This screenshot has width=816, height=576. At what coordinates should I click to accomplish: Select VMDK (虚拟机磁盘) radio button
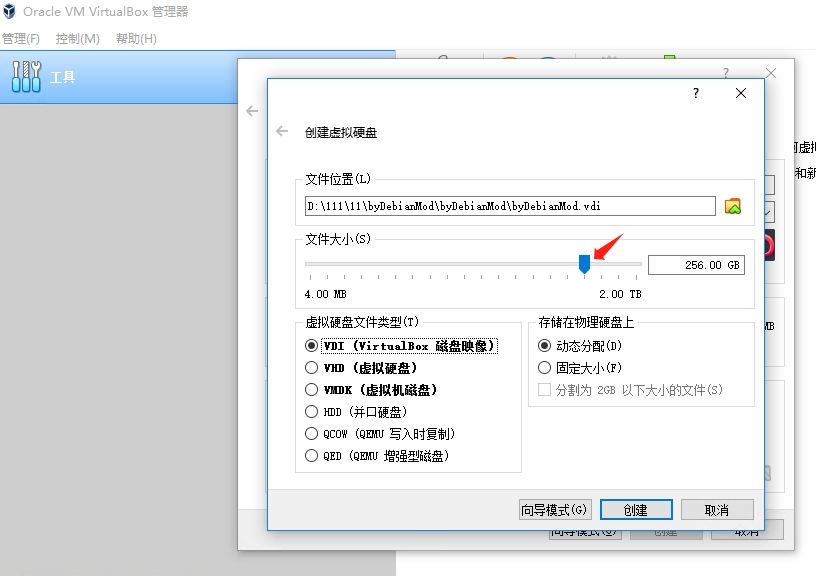311,390
